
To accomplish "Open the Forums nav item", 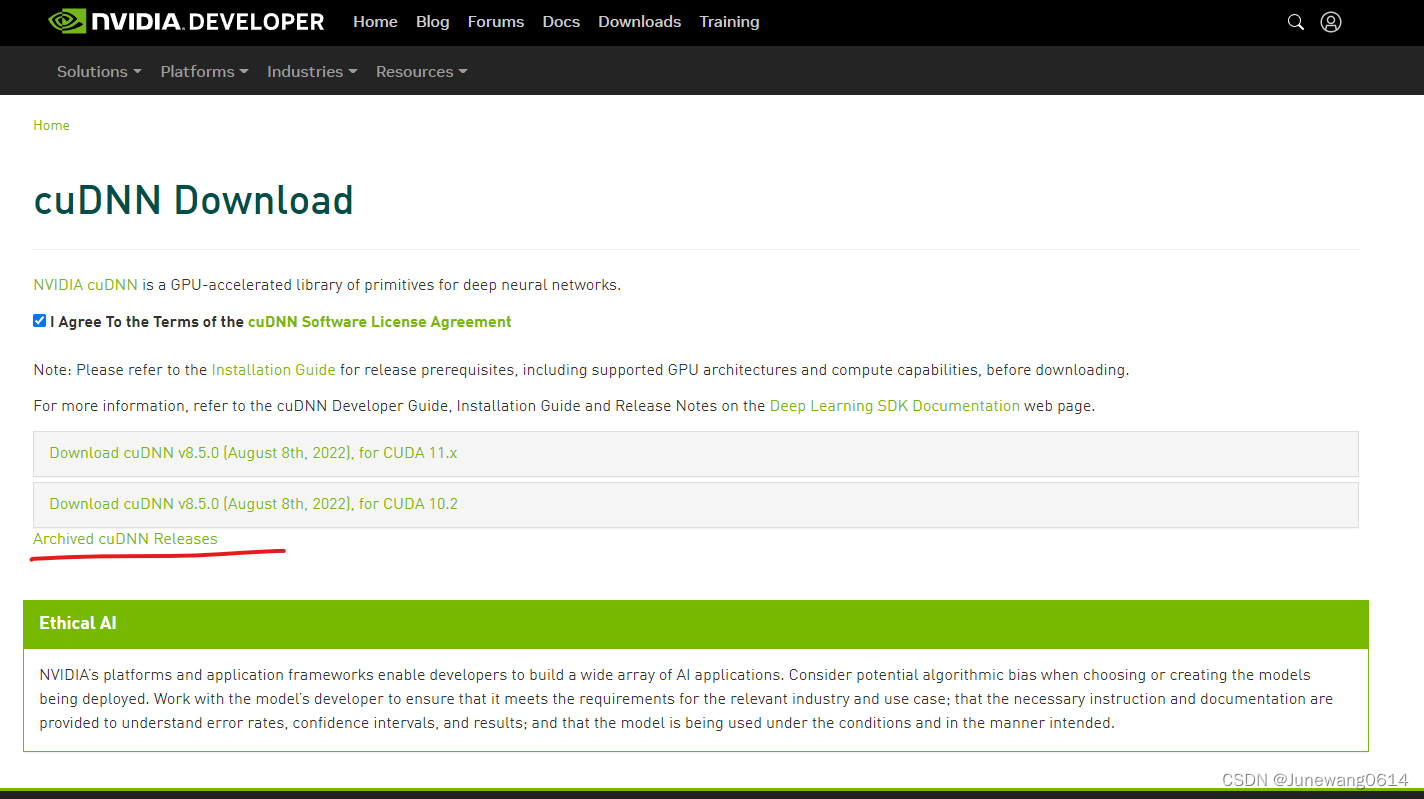I will [496, 22].
